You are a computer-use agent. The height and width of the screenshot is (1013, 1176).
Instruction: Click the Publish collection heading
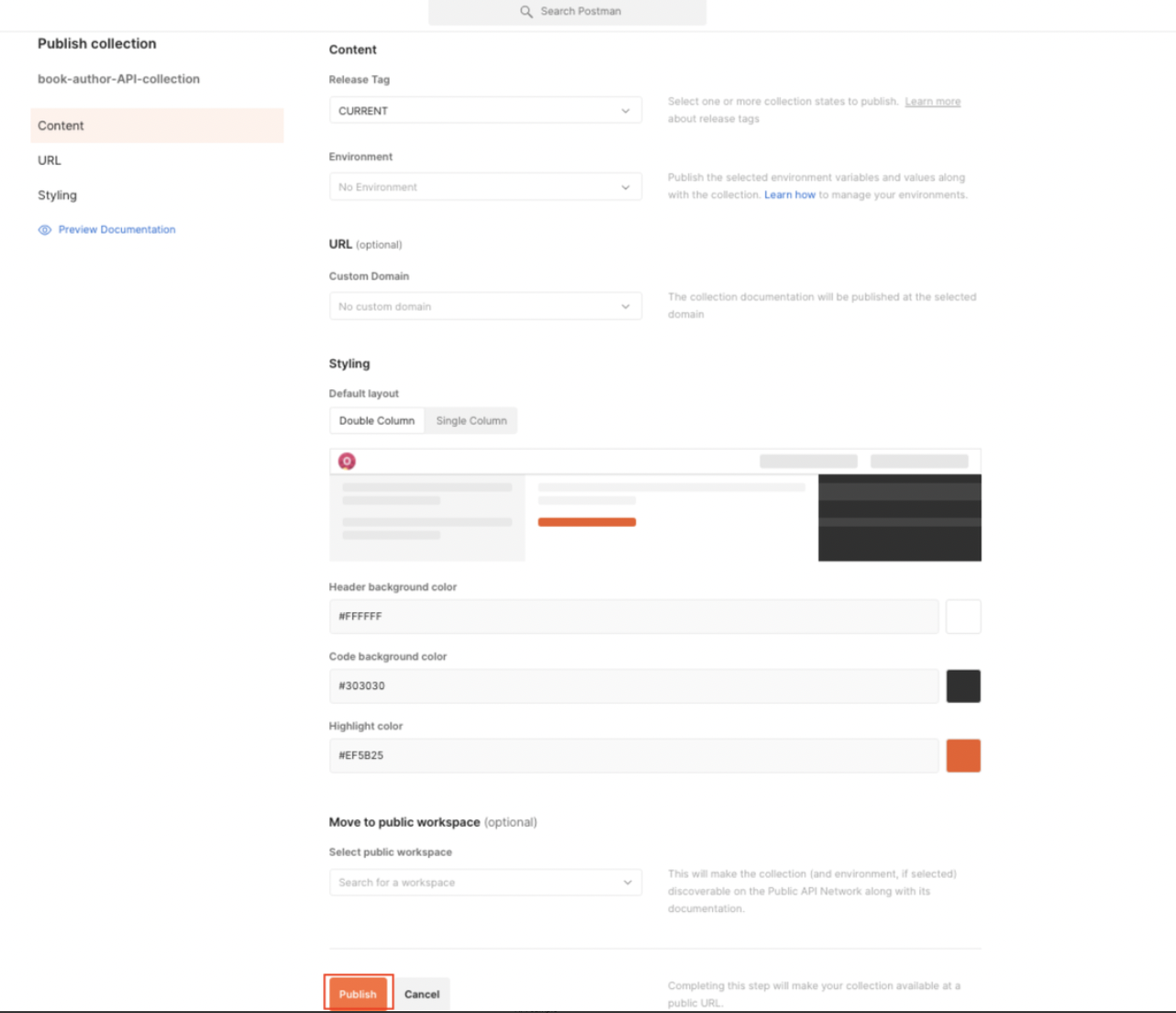(x=96, y=43)
